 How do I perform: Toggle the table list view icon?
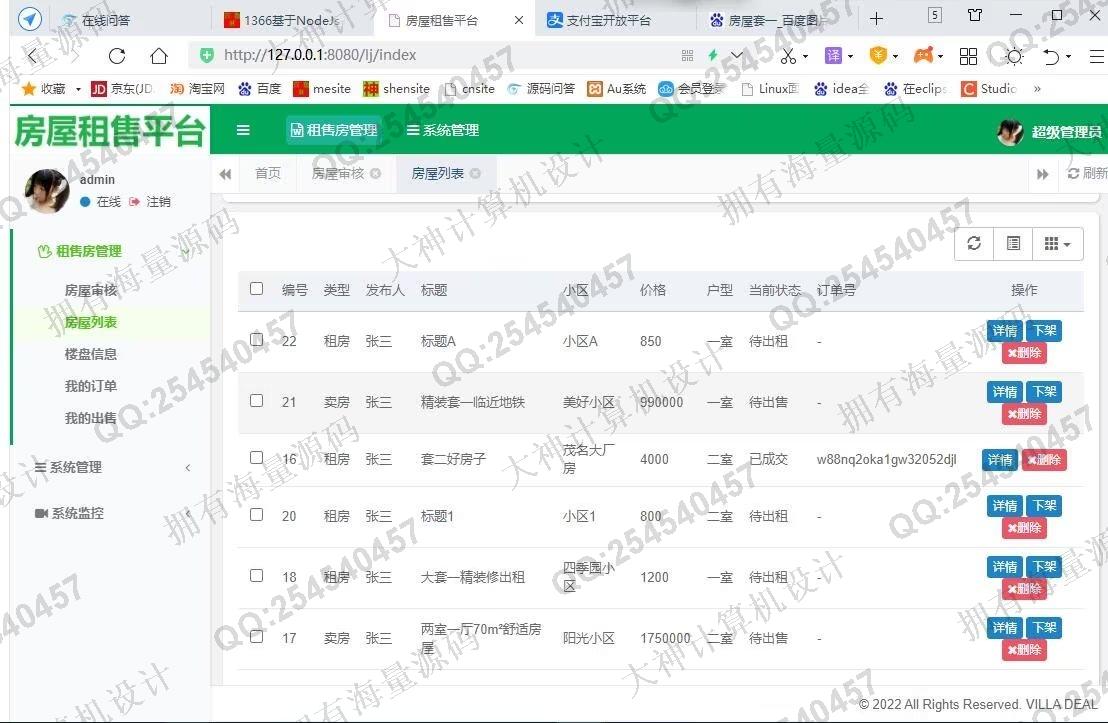coord(1013,244)
